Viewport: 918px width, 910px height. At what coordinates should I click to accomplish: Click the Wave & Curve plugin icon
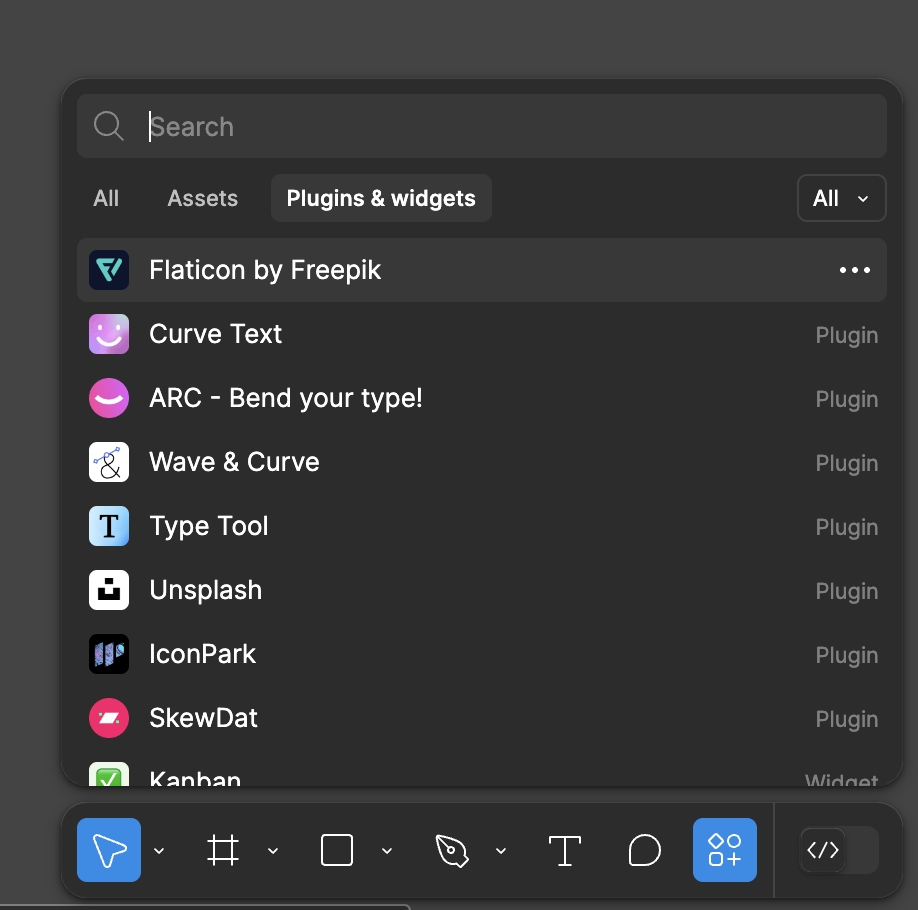click(x=109, y=462)
